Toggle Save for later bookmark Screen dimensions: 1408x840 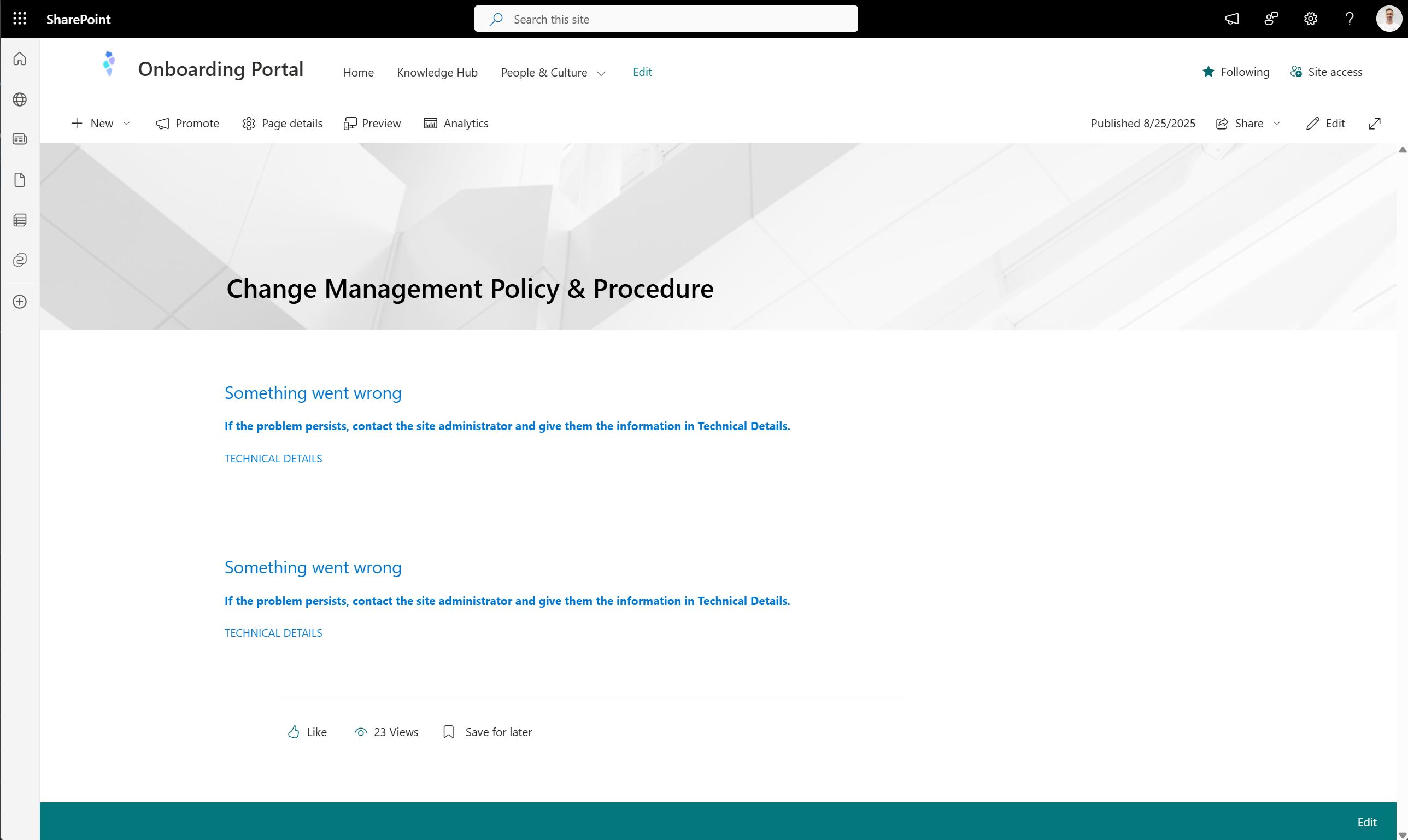pos(487,732)
